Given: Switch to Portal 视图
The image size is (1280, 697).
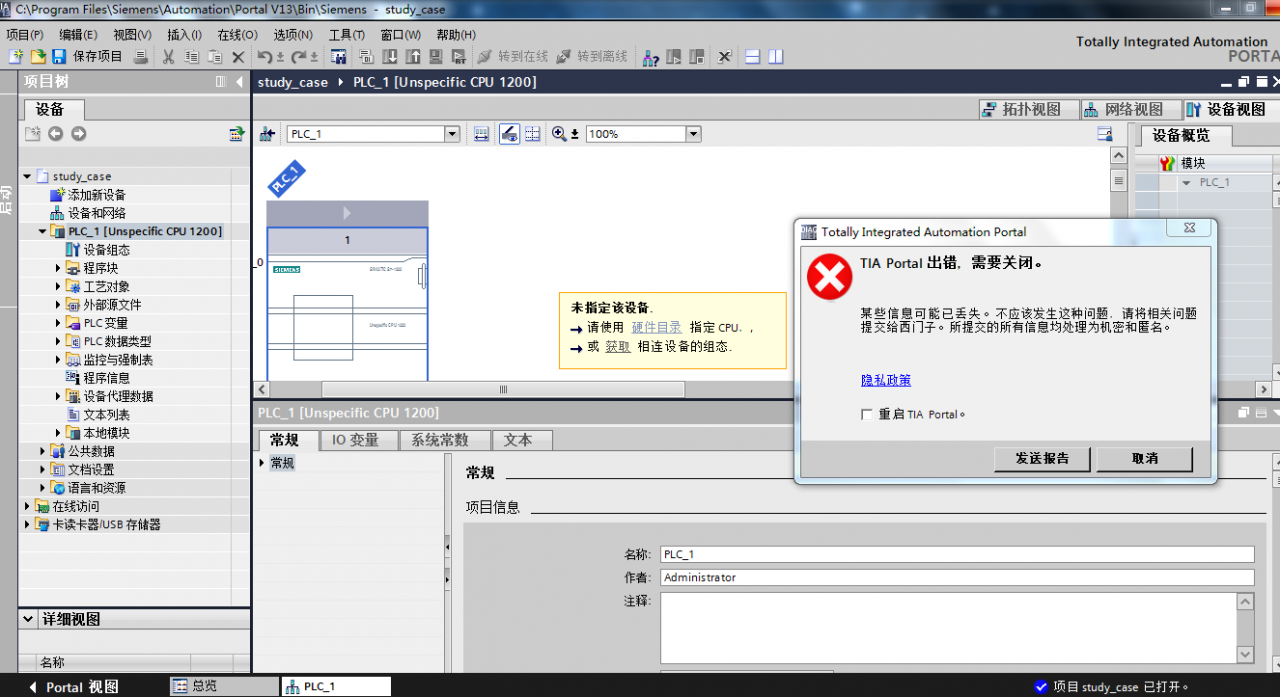Looking at the screenshot, I should [74, 687].
